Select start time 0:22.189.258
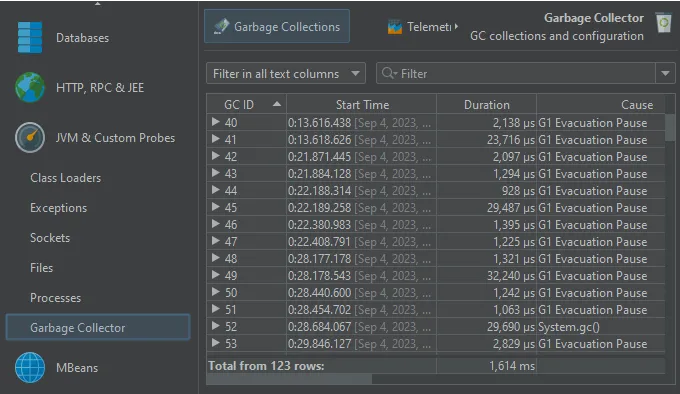The image size is (680, 394). [x=319, y=208]
